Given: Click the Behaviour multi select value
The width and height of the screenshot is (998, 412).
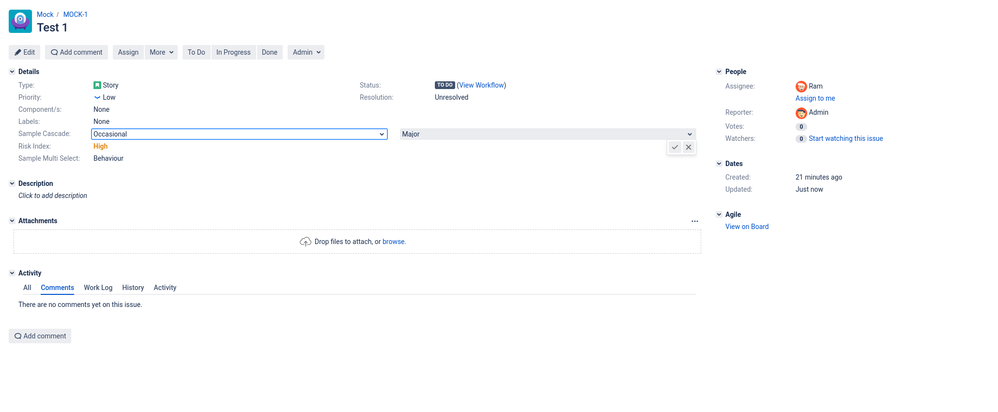Looking at the screenshot, I should [108, 159].
